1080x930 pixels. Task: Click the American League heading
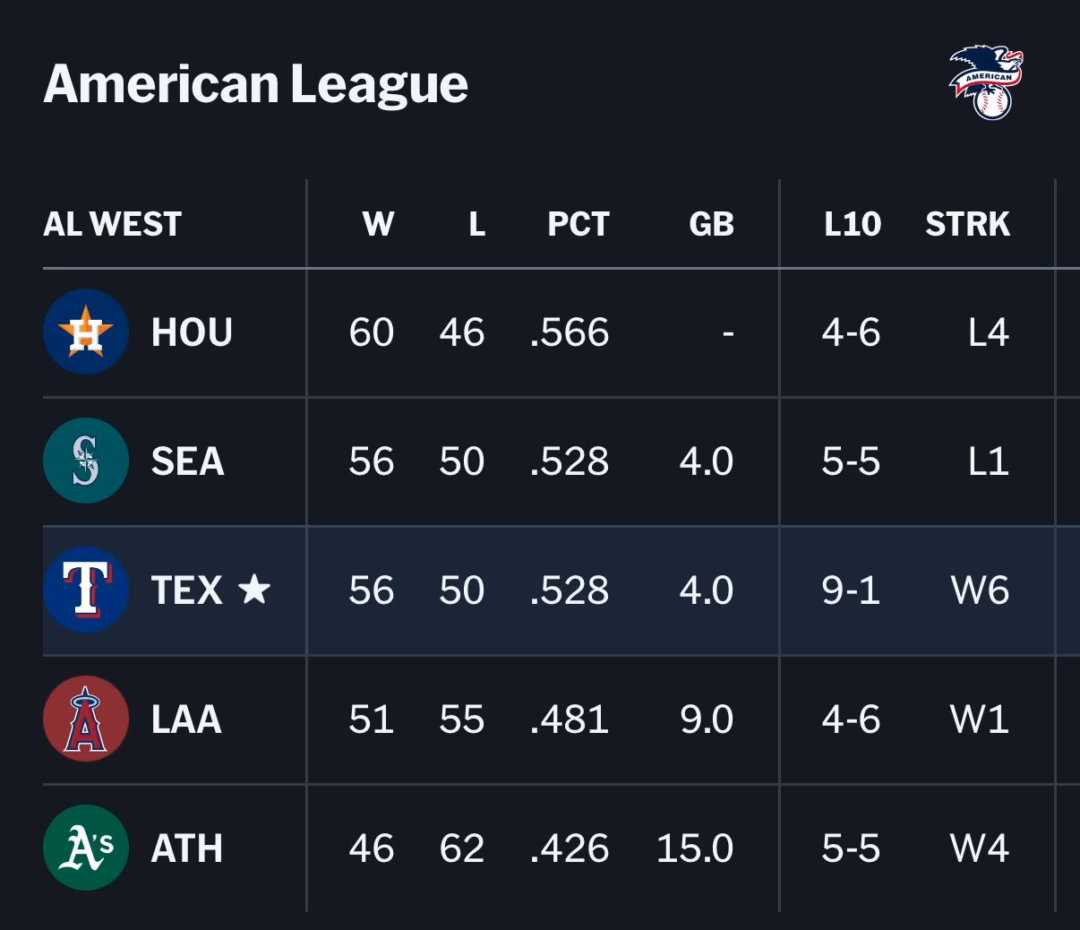[x=256, y=84]
